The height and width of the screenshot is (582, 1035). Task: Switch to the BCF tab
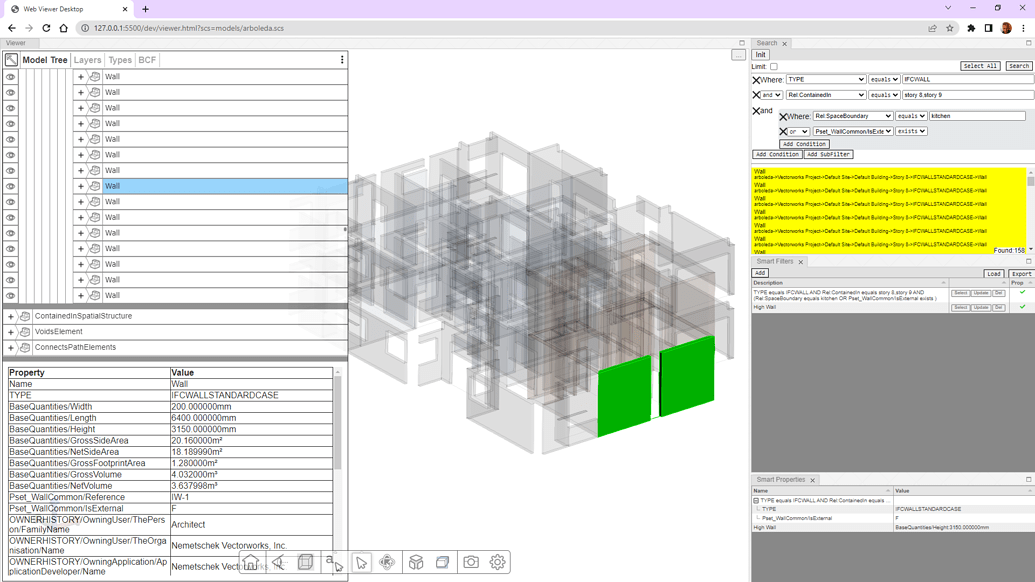[x=147, y=59]
